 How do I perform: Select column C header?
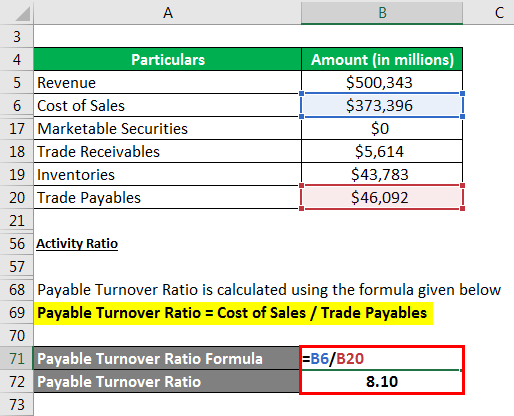click(x=489, y=12)
